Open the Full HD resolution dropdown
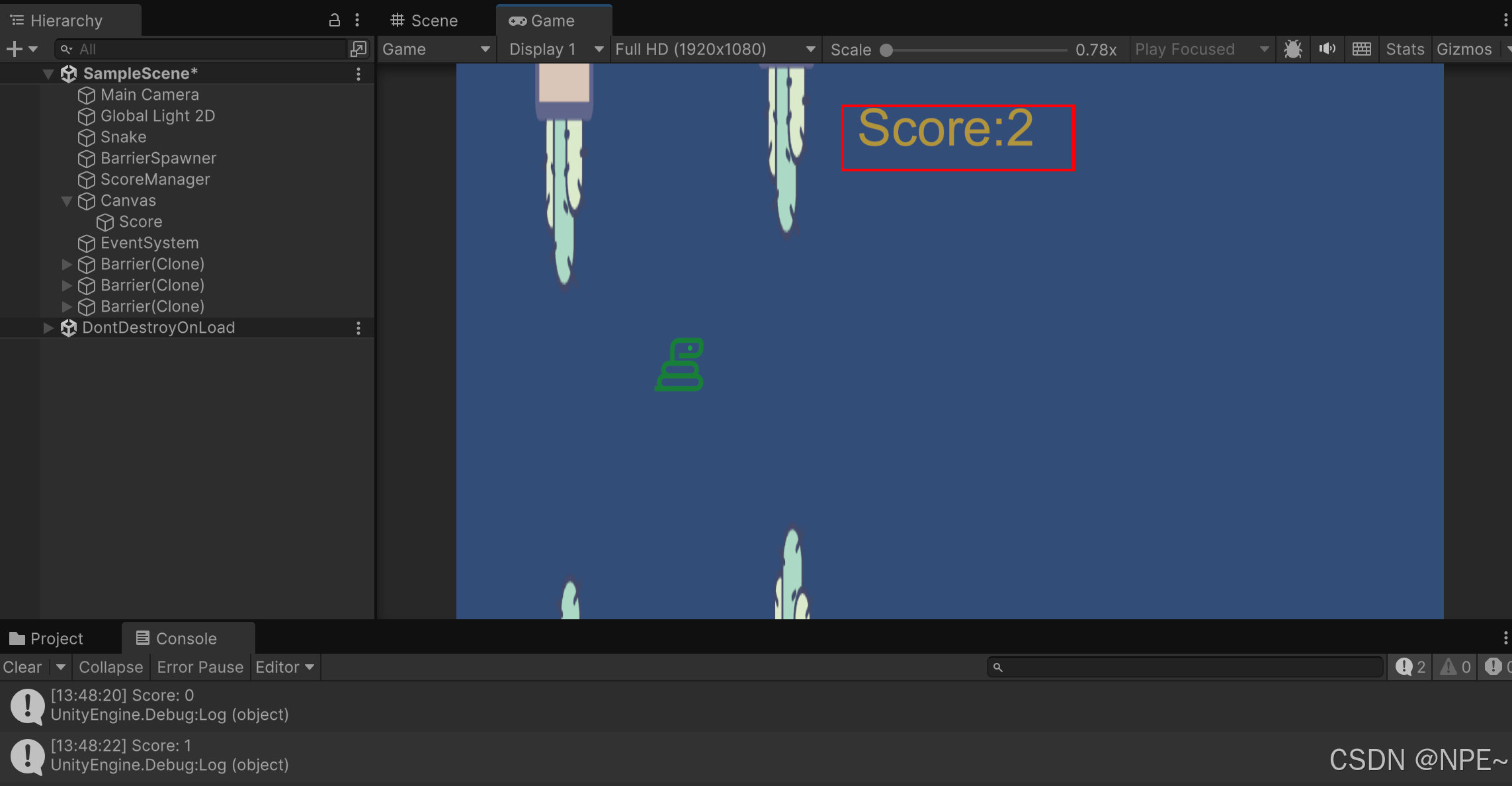 (x=716, y=49)
